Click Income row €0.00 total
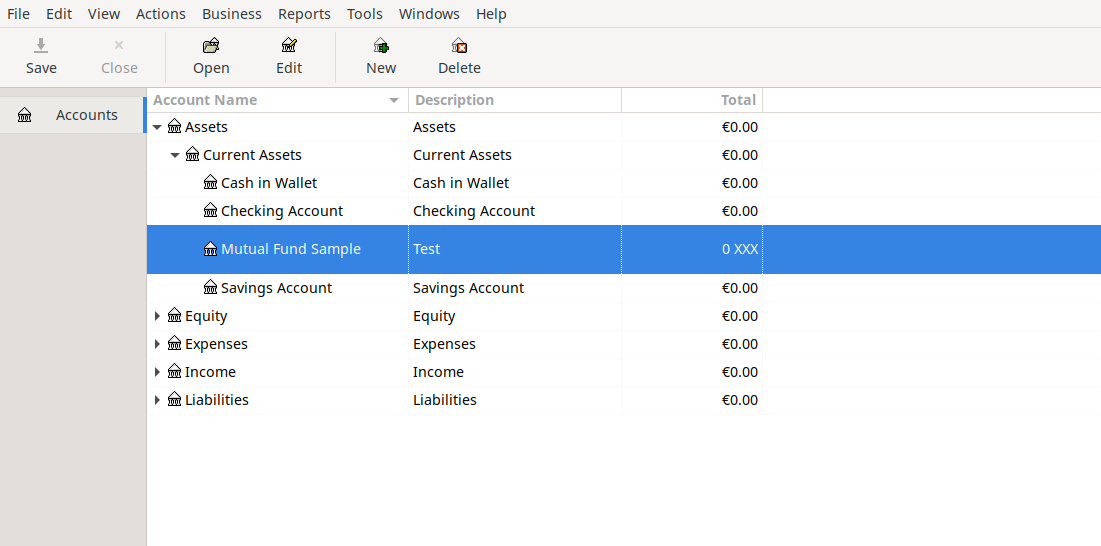This screenshot has height=546, width=1101. [740, 372]
